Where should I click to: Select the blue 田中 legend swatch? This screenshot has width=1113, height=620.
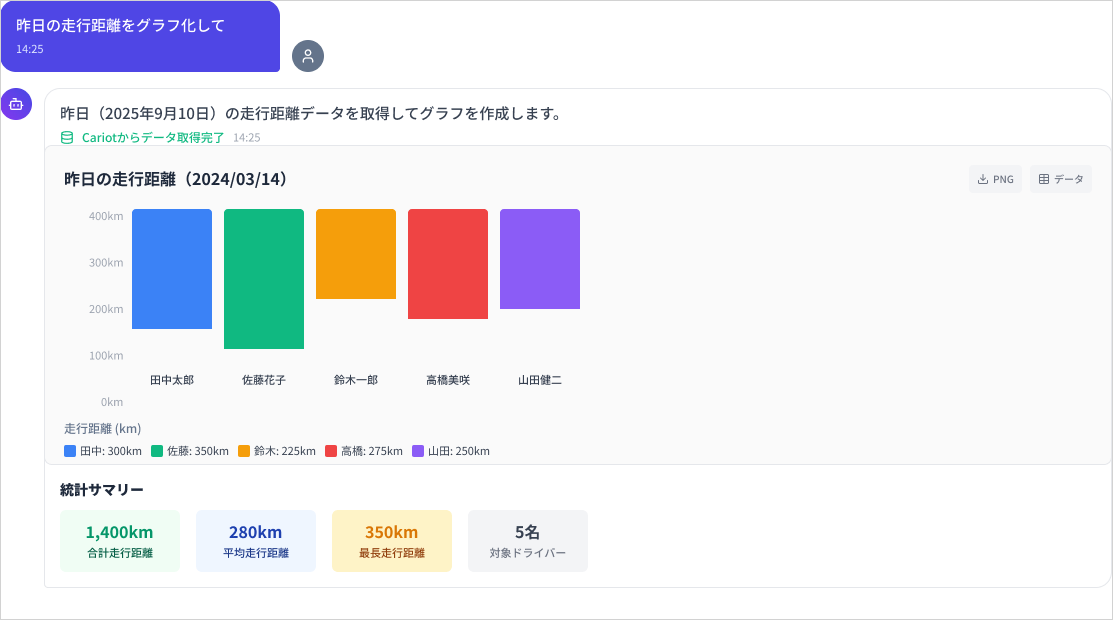point(69,451)
